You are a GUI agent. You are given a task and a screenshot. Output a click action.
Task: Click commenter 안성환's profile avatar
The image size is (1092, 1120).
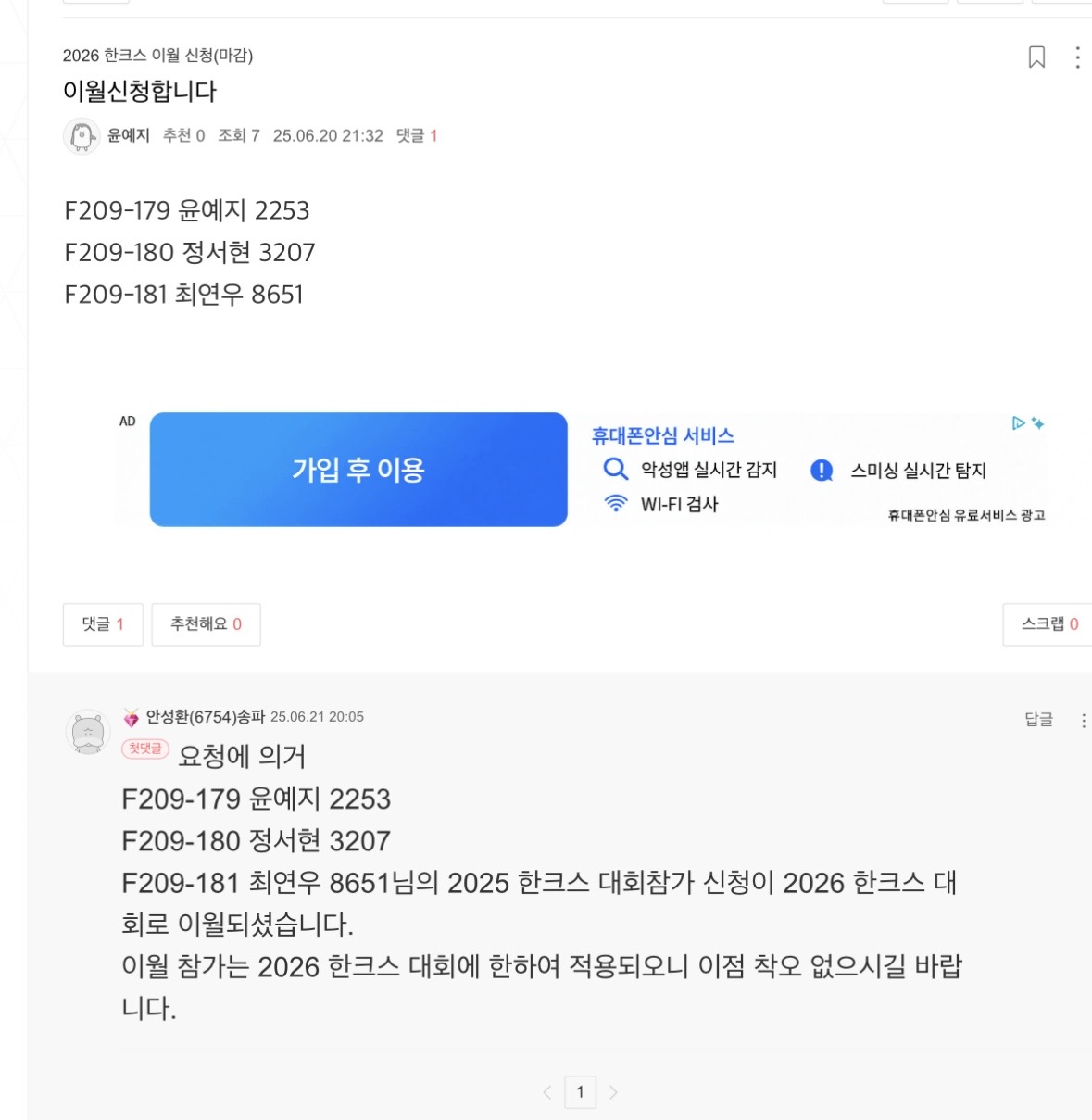(88, 733)
